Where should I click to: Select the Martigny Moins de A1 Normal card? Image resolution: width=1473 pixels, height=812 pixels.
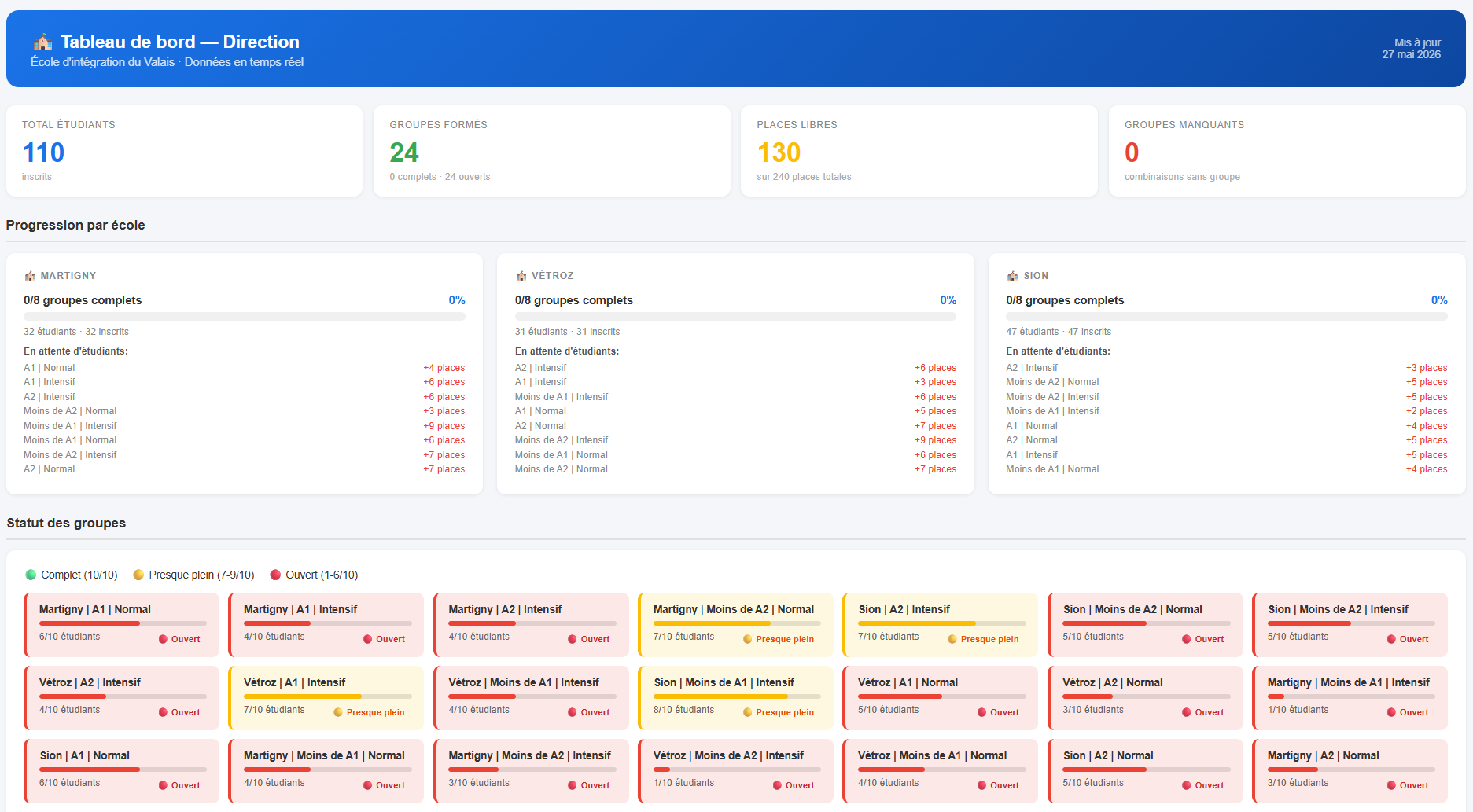coord(326,770)
